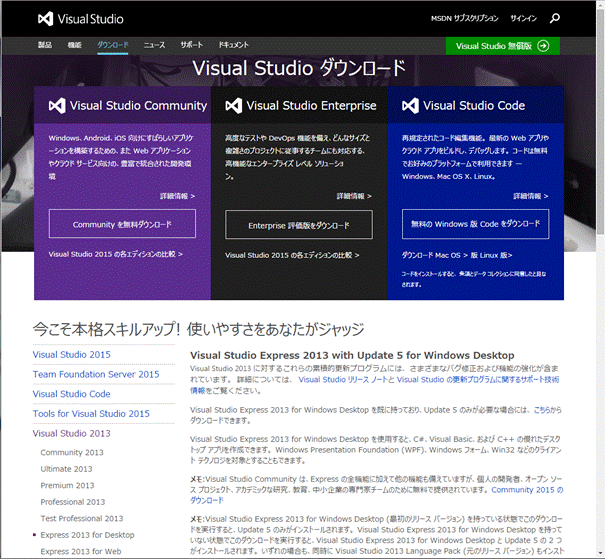Select Express 2013 for Desktop in sidebar

click(x=88, y=535)
